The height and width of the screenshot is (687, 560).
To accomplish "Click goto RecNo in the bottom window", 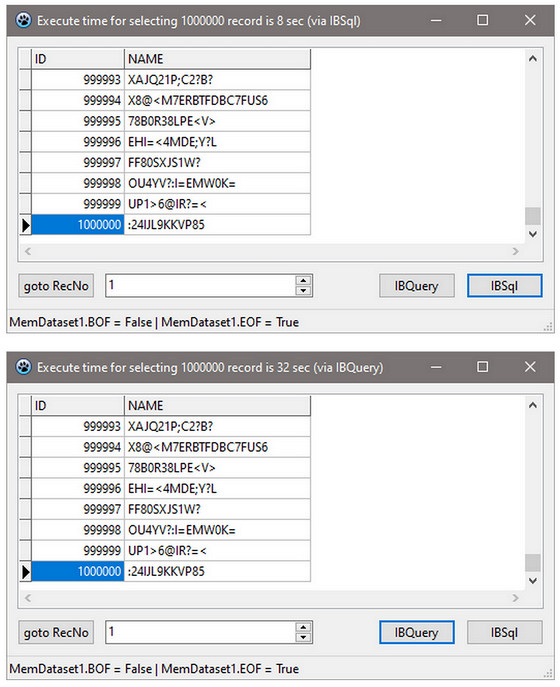I will [x=56, y=632].
